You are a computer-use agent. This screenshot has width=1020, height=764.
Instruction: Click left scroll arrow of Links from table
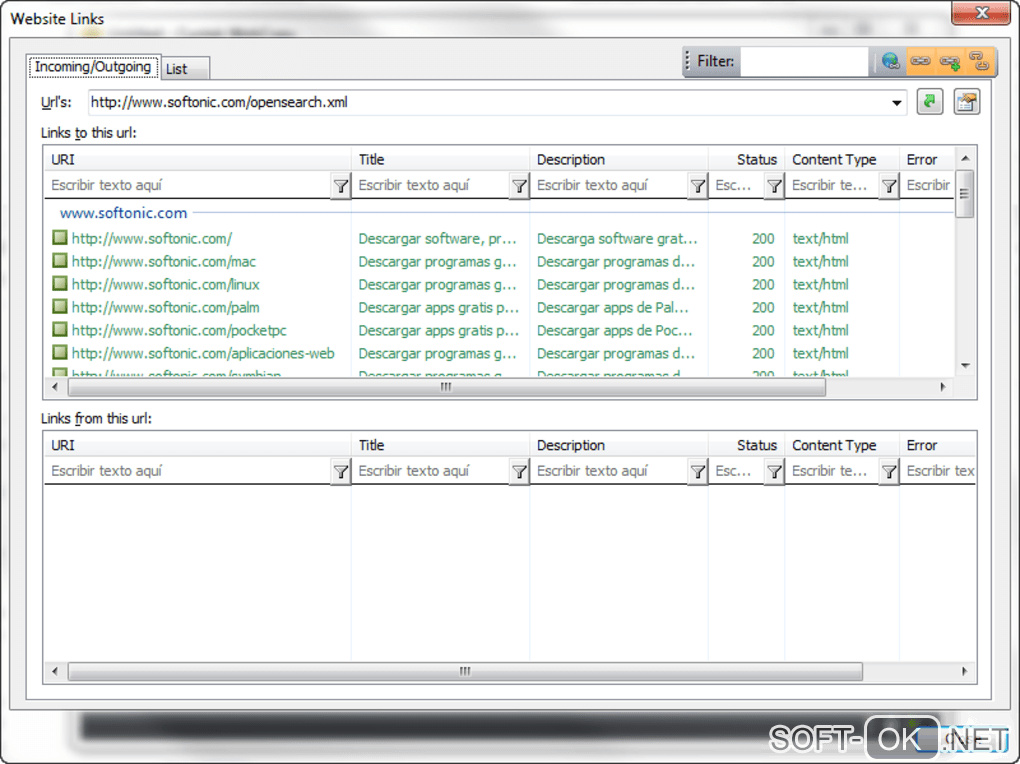click(55, 671)
